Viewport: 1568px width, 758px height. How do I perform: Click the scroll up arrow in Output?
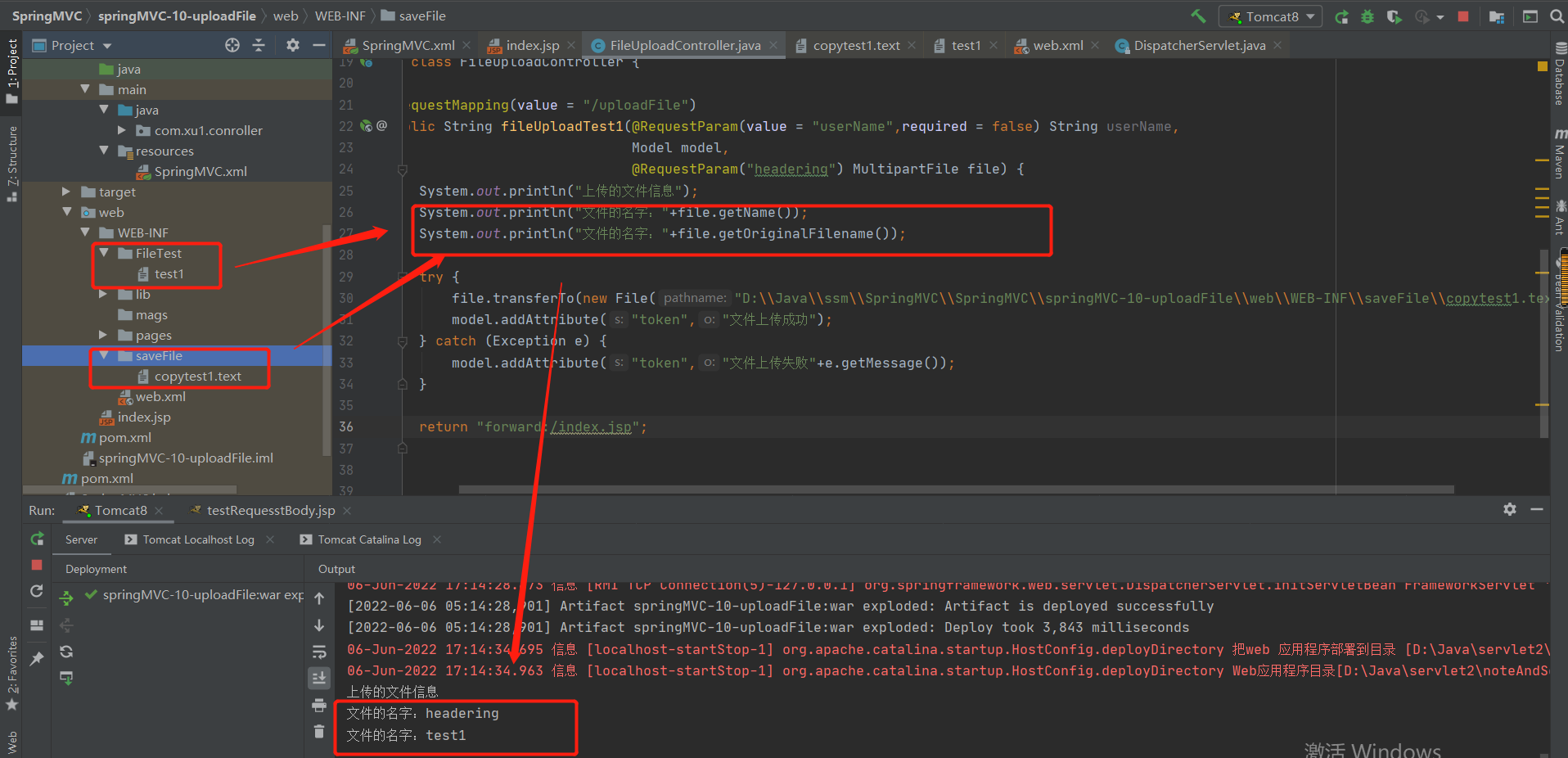tap(319, 598)
